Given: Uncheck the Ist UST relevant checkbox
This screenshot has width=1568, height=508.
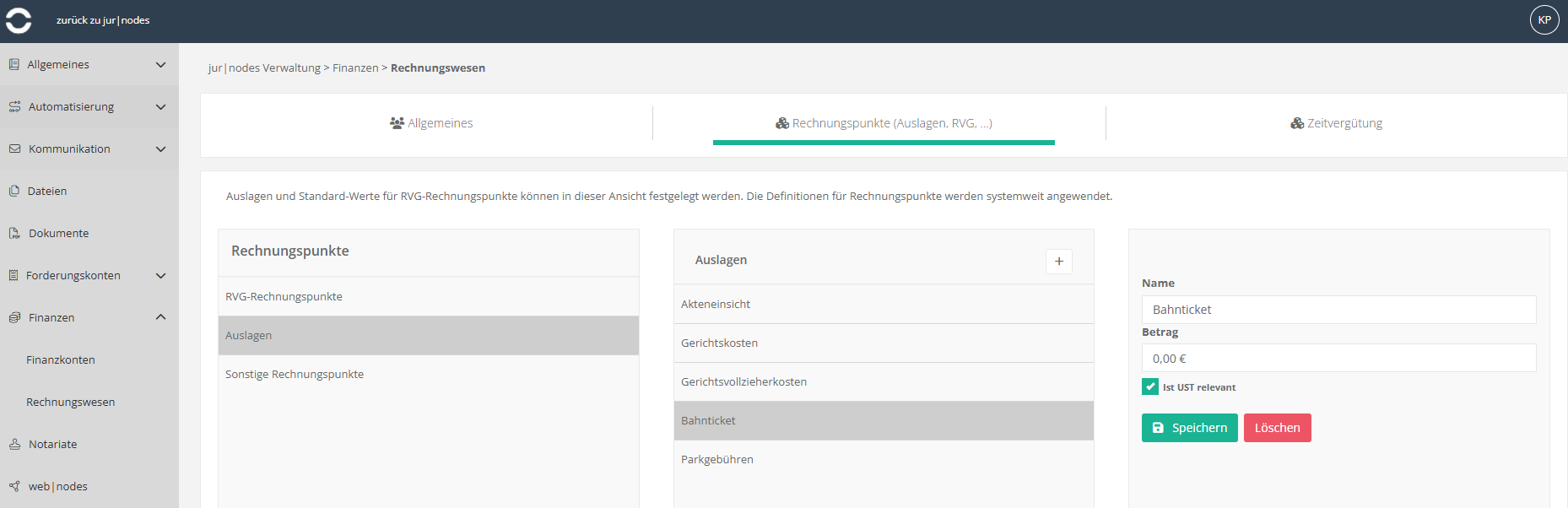Looking at the screenshot, I should tap(1150, 386).
